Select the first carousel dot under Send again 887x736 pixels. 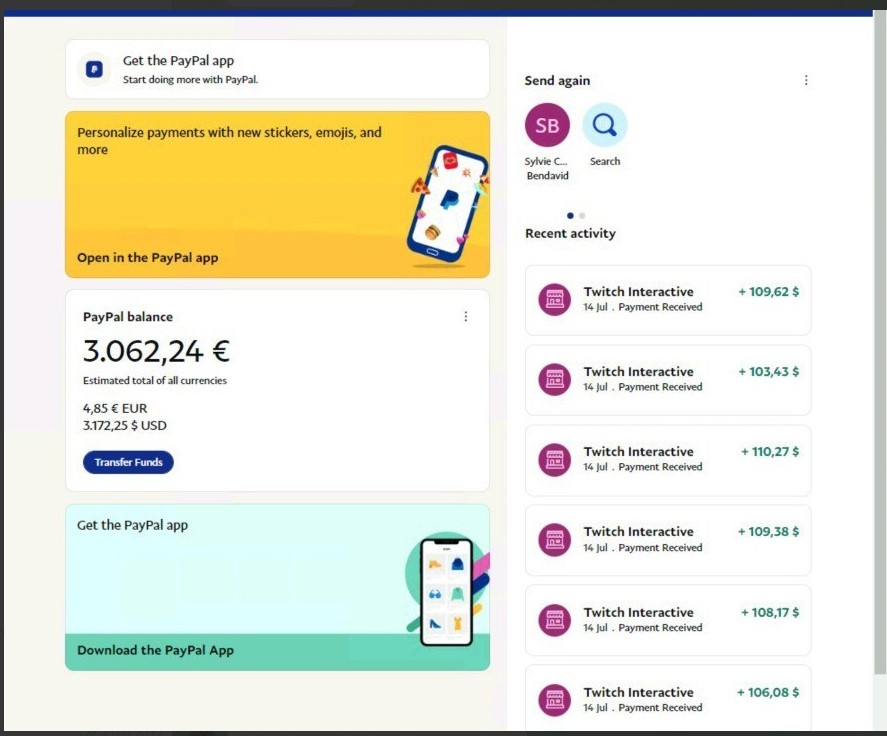[x=570, y=215]
